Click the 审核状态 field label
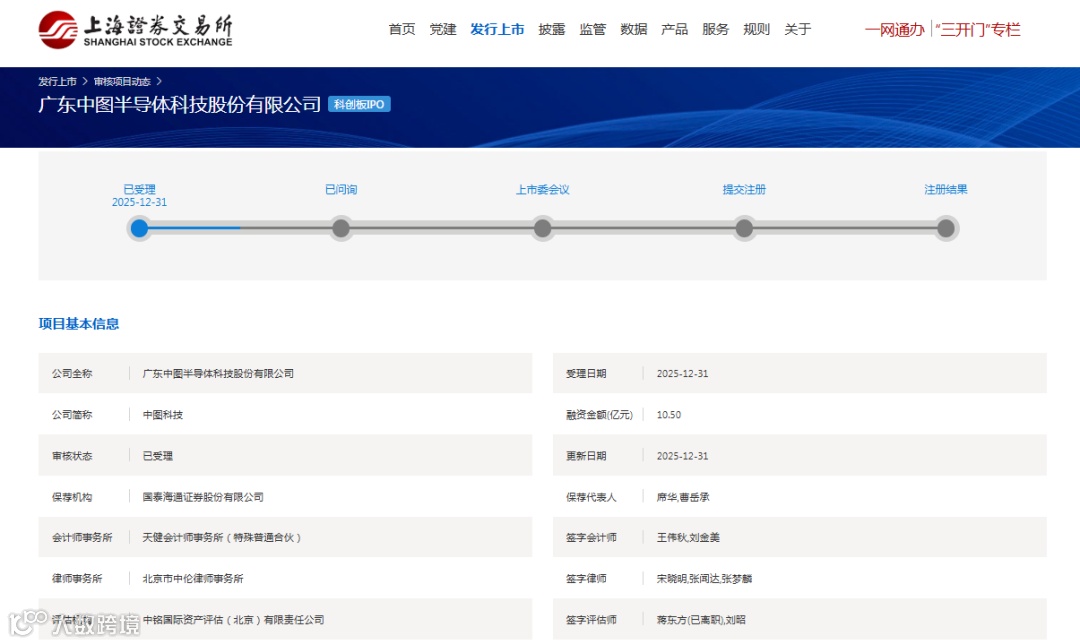The width and height of the screenshot is (1080, 644). 72,456
